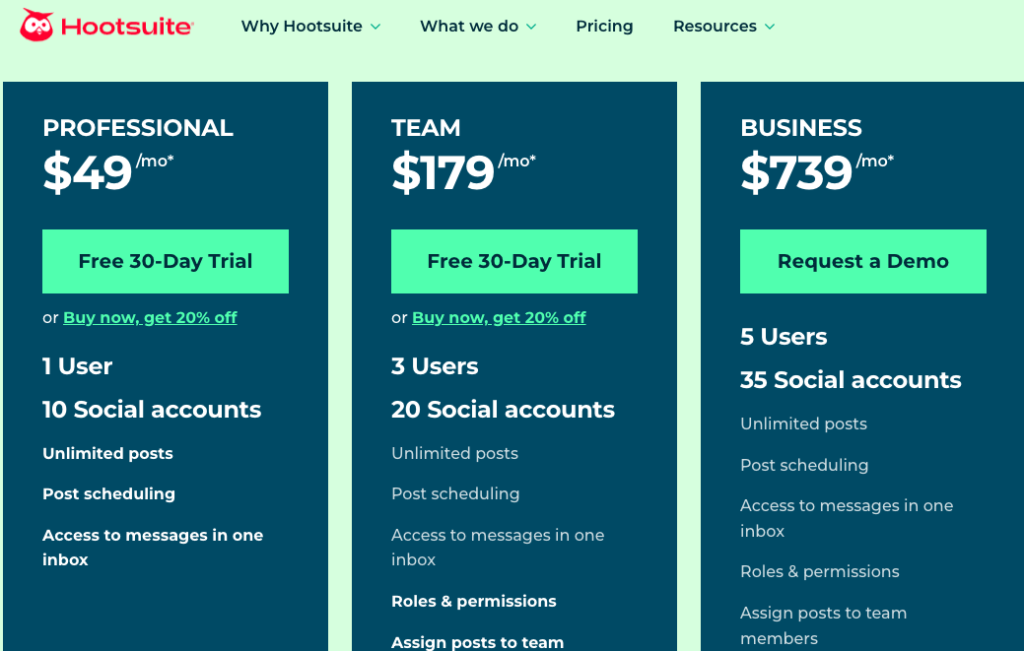1024x651 pixels.
Task: Click the $739 Business plan price
Action: click(795, 170)
